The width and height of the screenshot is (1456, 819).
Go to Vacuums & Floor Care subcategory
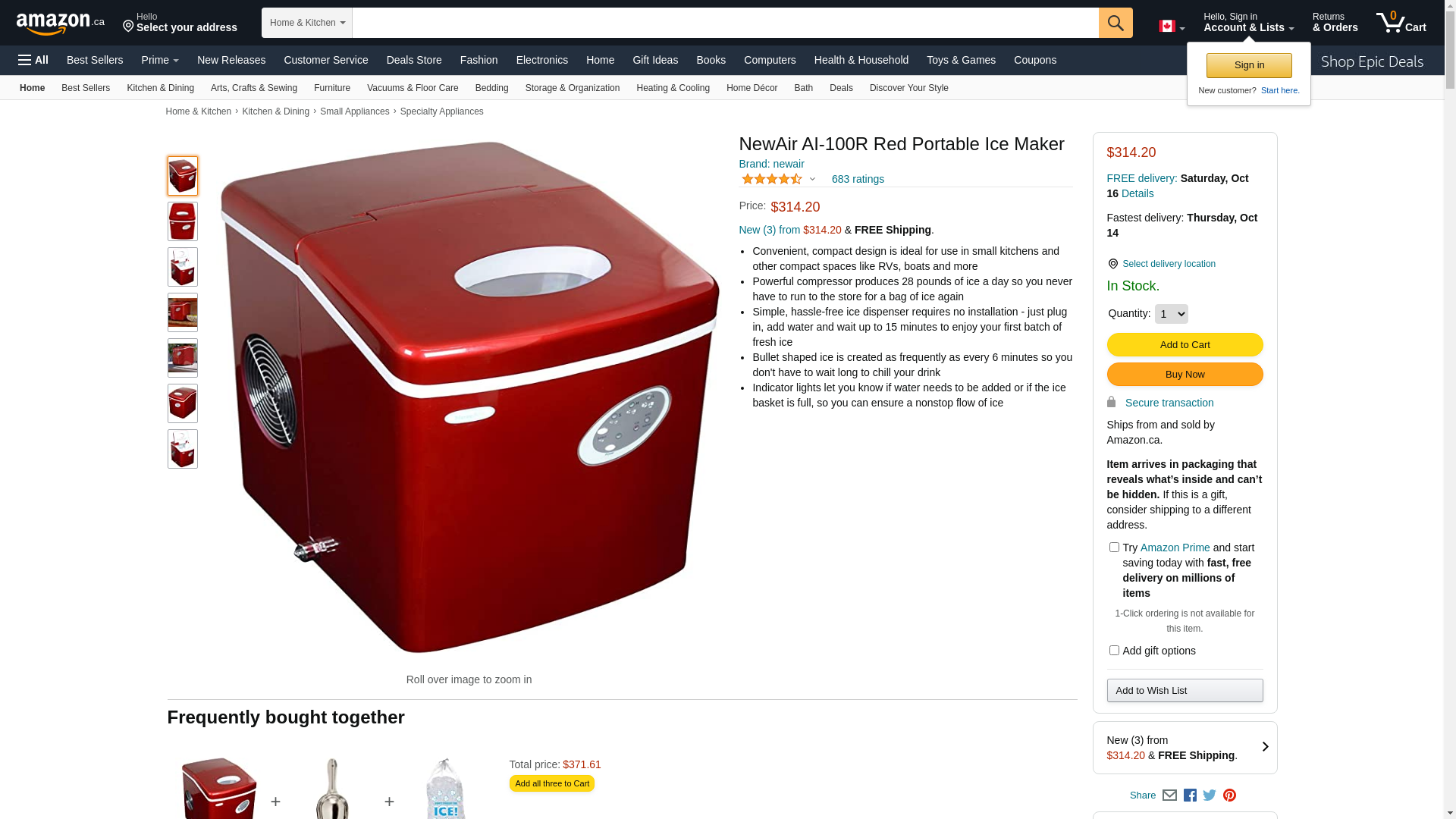(x=413, y=88)
